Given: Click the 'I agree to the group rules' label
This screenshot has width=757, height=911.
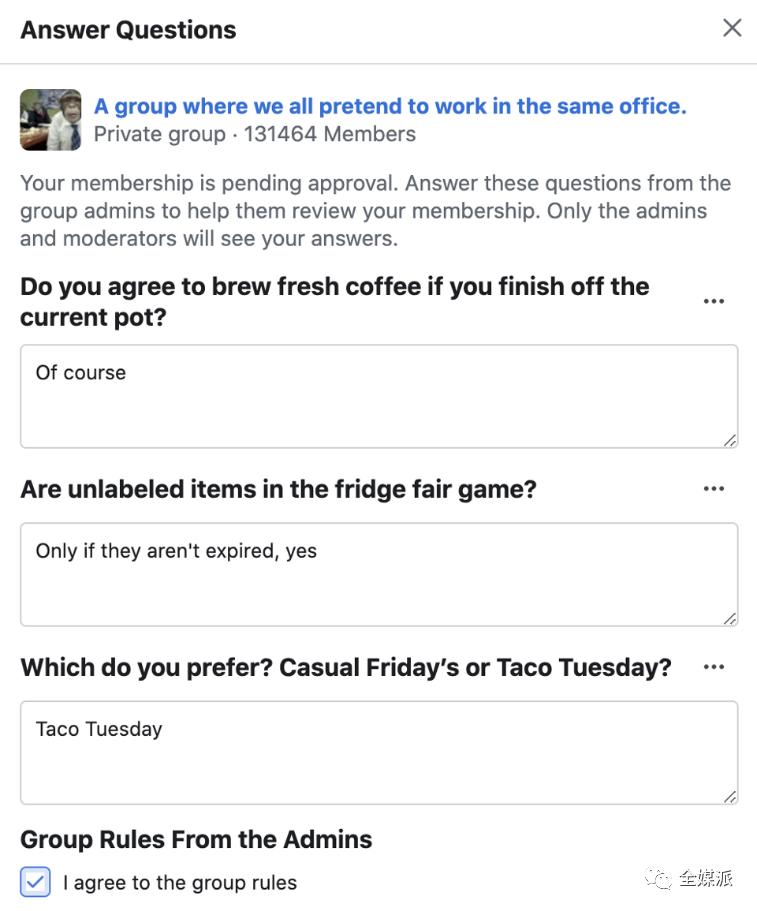Looking at the screenshot, I should click(180, 882).
